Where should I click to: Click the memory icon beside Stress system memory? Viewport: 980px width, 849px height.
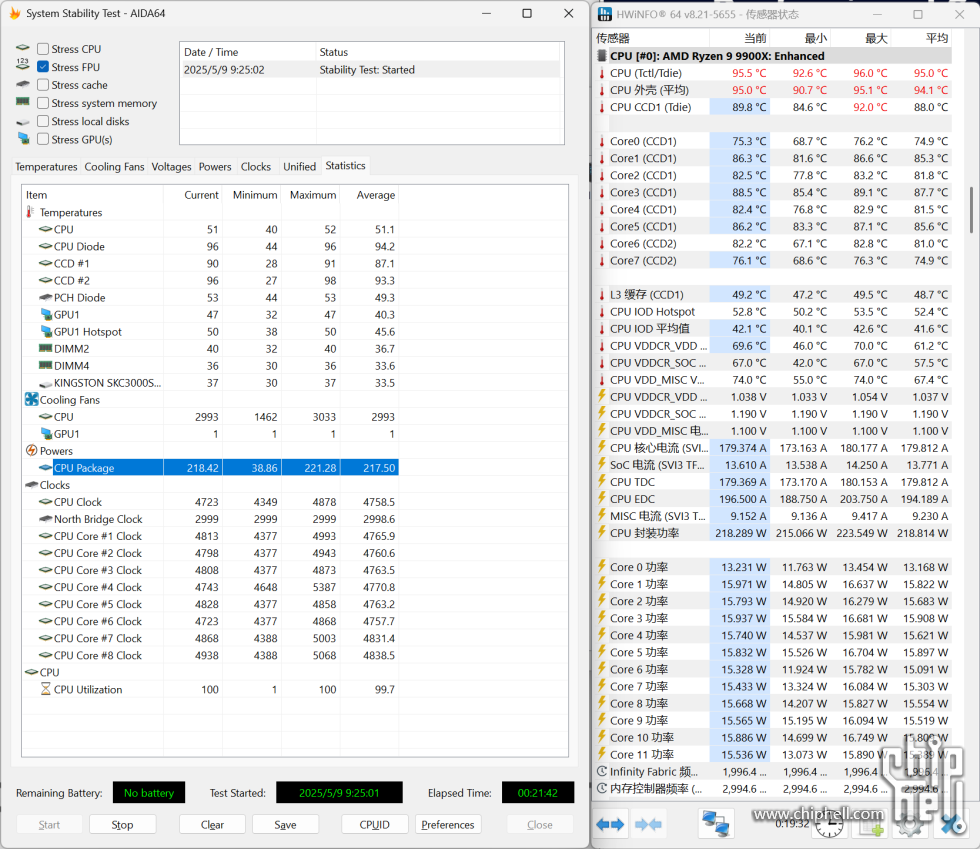23,101
